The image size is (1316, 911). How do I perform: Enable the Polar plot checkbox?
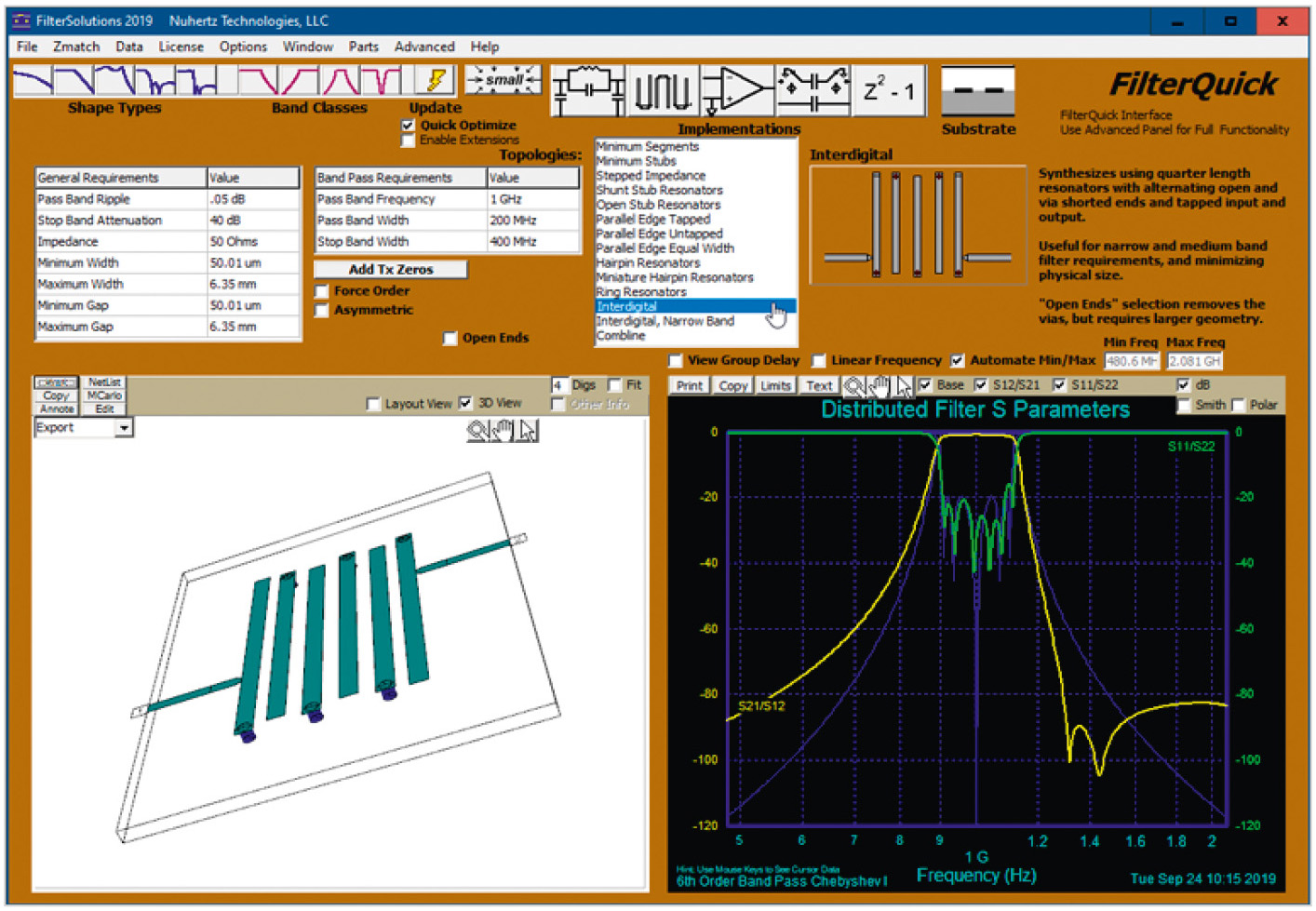pos(1239,406)
